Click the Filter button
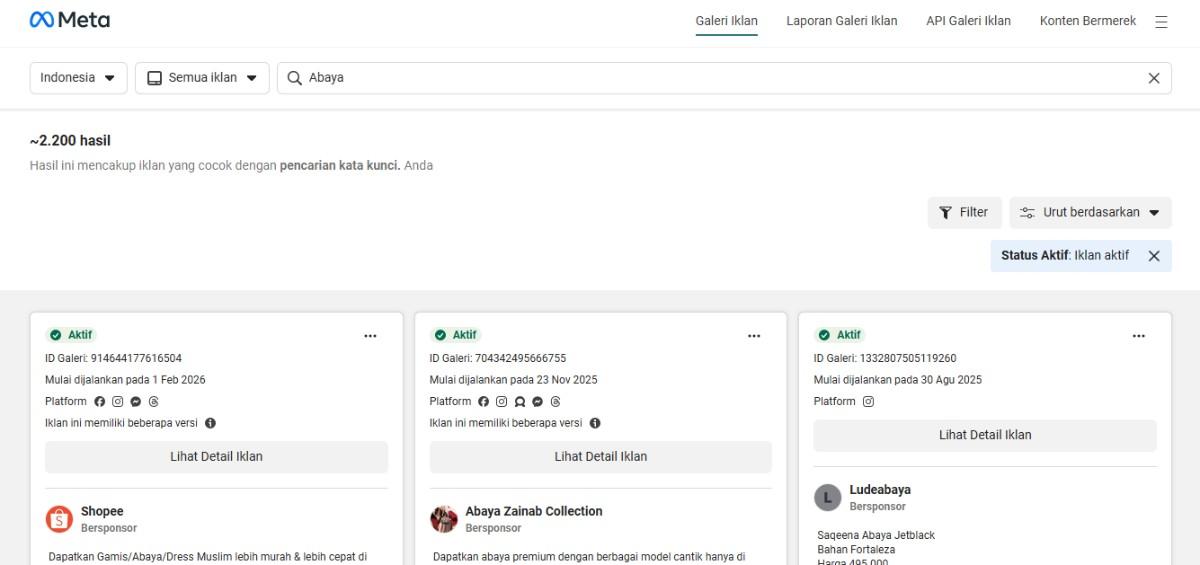This screenshot has height=565, width=1200. (x=964, y=212)
